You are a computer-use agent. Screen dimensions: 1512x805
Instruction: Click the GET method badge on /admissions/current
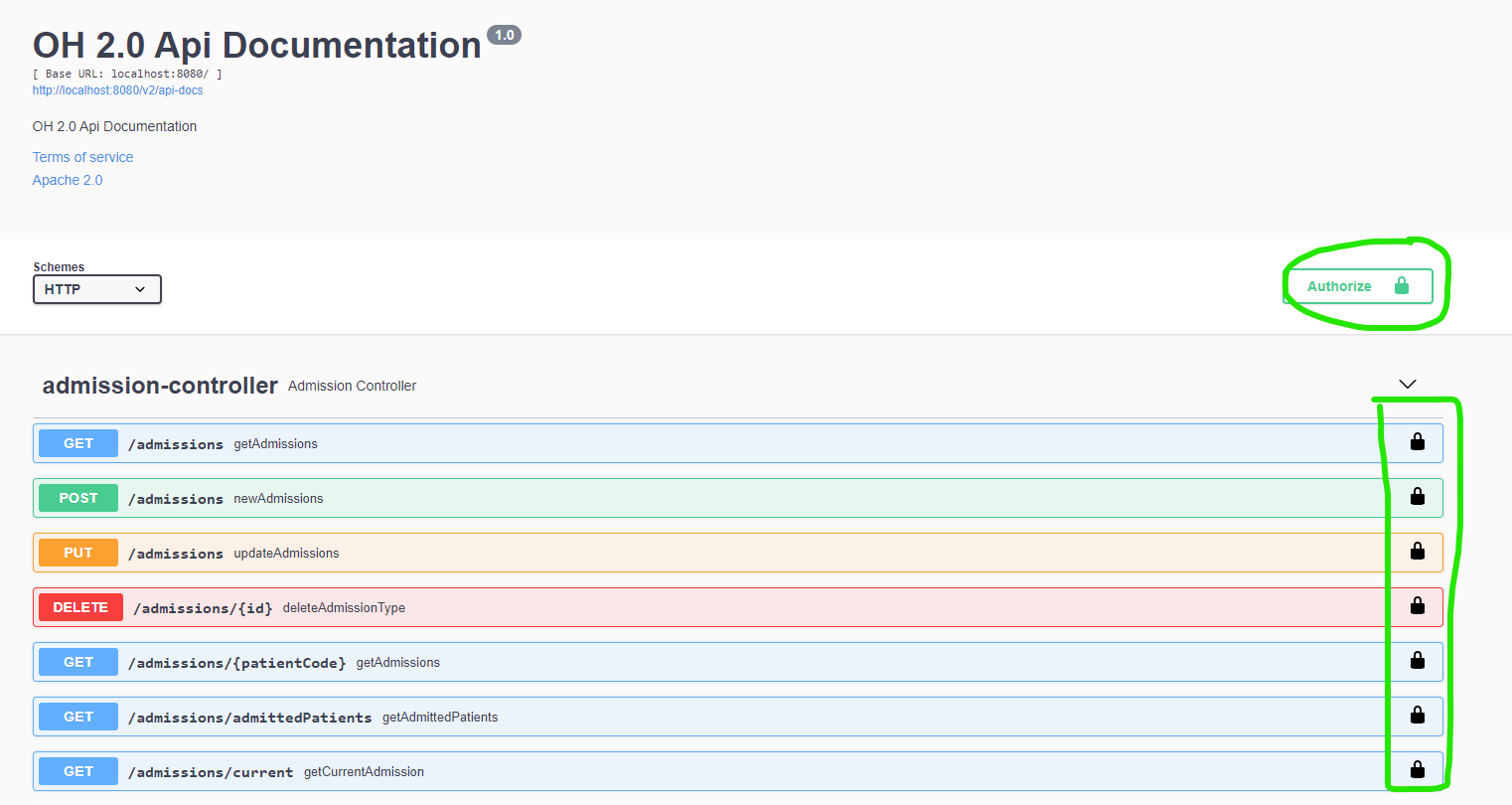(x=77, y=770)
